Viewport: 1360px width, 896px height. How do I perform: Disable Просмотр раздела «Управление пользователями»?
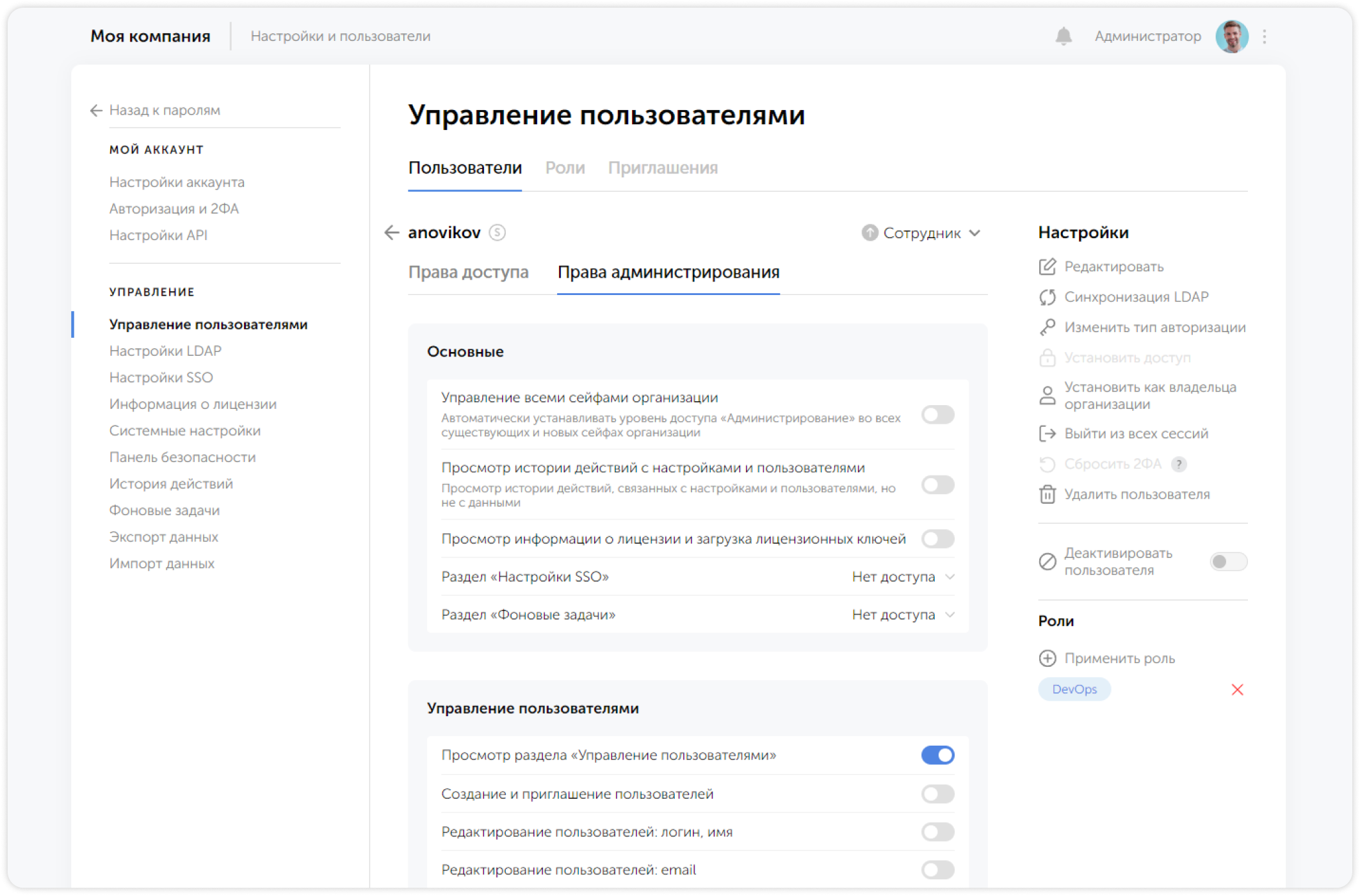click(x=937, y=755)
